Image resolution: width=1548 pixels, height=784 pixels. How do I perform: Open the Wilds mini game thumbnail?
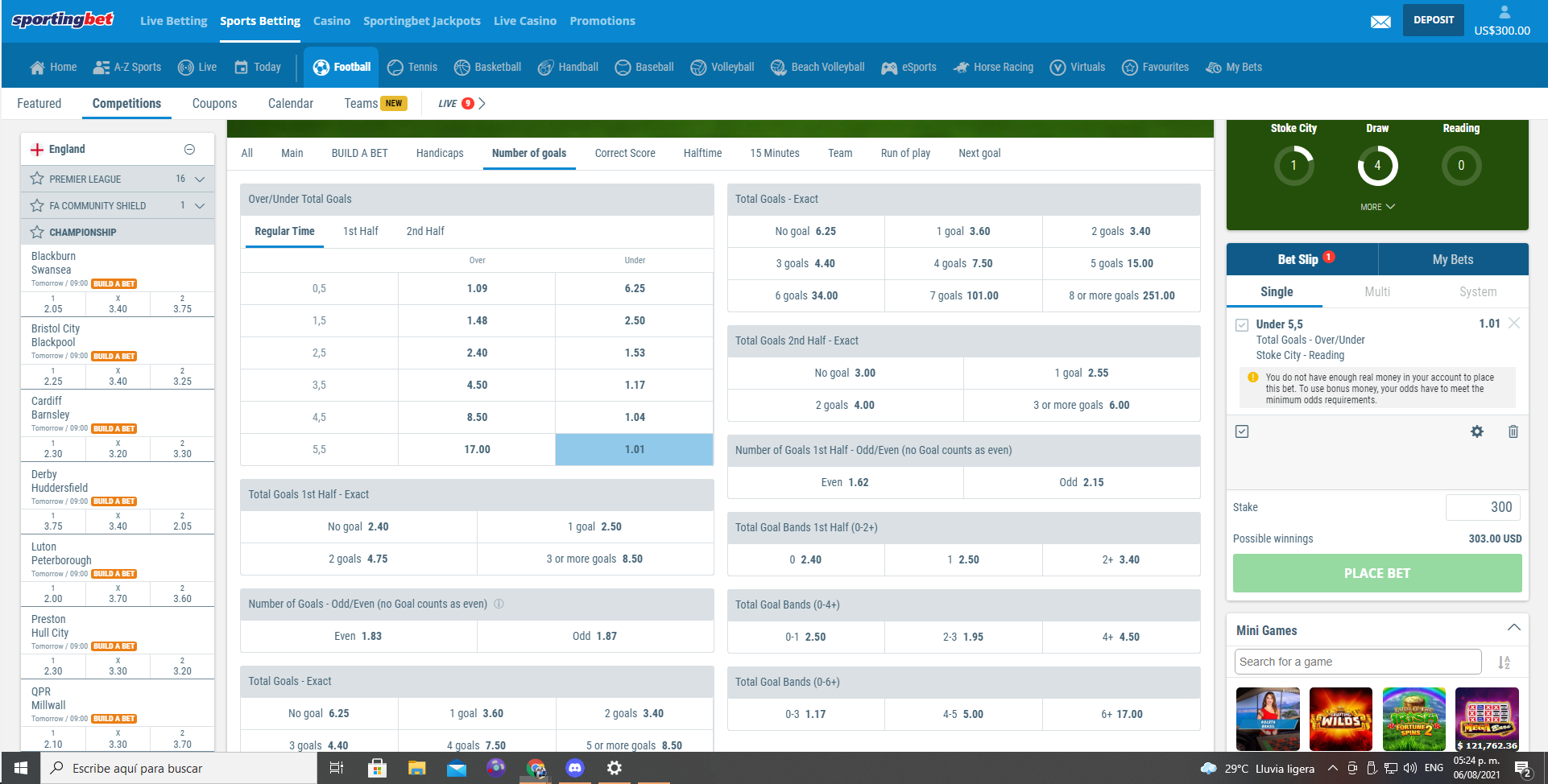pos(1340,720)
